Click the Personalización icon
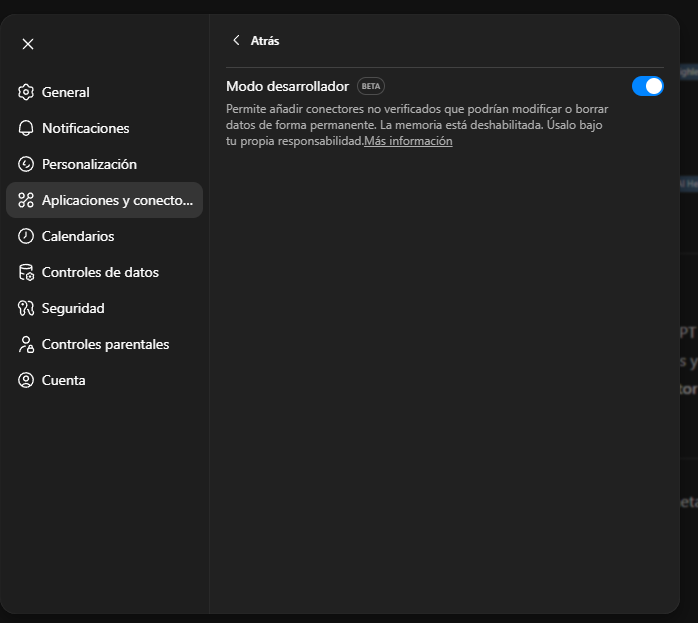The image size is (698, 623). point(26,164)
